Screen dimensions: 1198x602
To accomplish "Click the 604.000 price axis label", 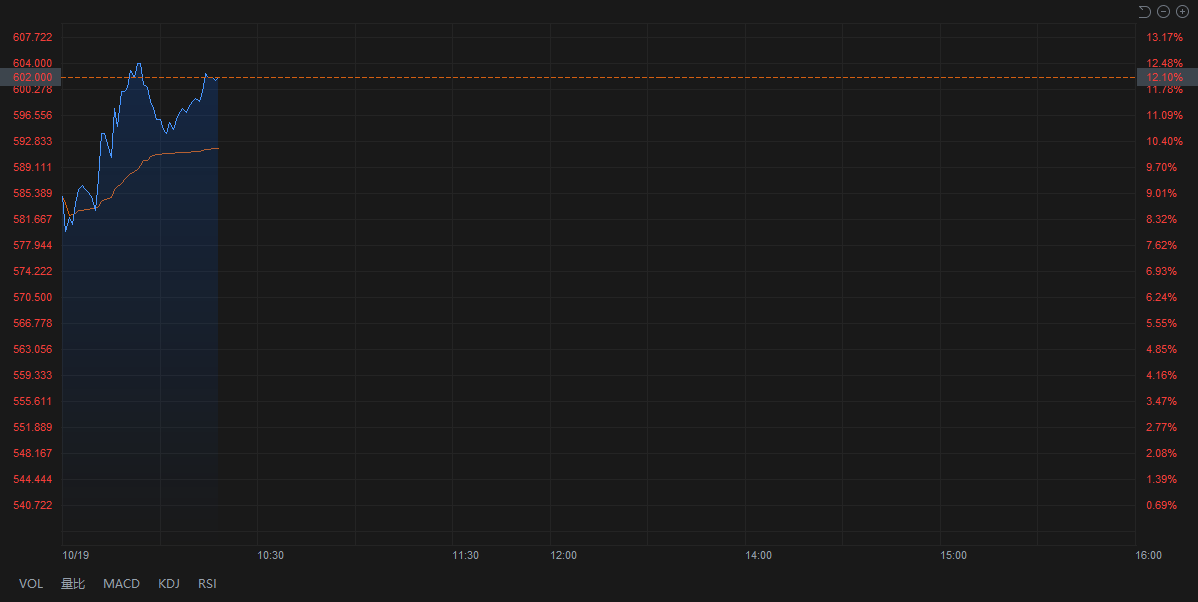I will [33, 63].
